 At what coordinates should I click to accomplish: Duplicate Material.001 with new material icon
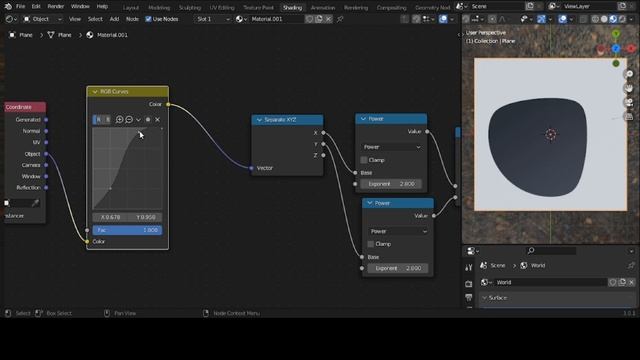319,19
